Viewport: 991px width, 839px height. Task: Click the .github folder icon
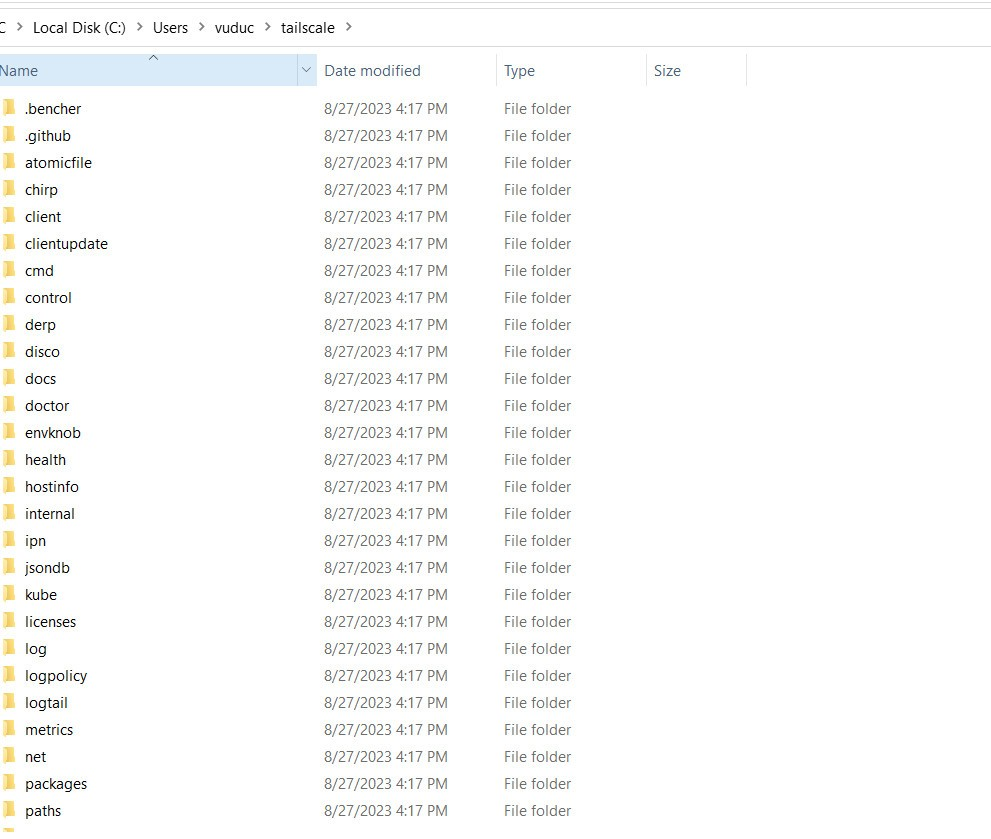(x=9, y=135)
